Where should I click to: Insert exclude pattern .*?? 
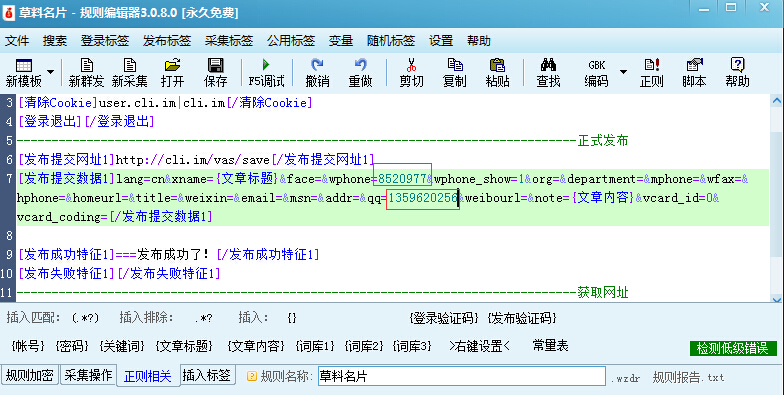pos(204,318)
